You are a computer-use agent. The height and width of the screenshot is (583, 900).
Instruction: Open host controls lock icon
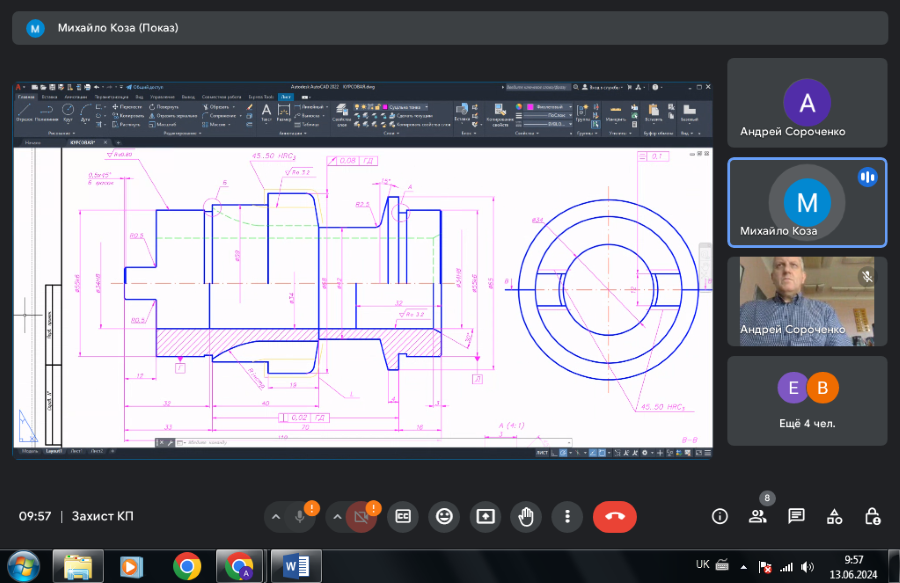873,516
